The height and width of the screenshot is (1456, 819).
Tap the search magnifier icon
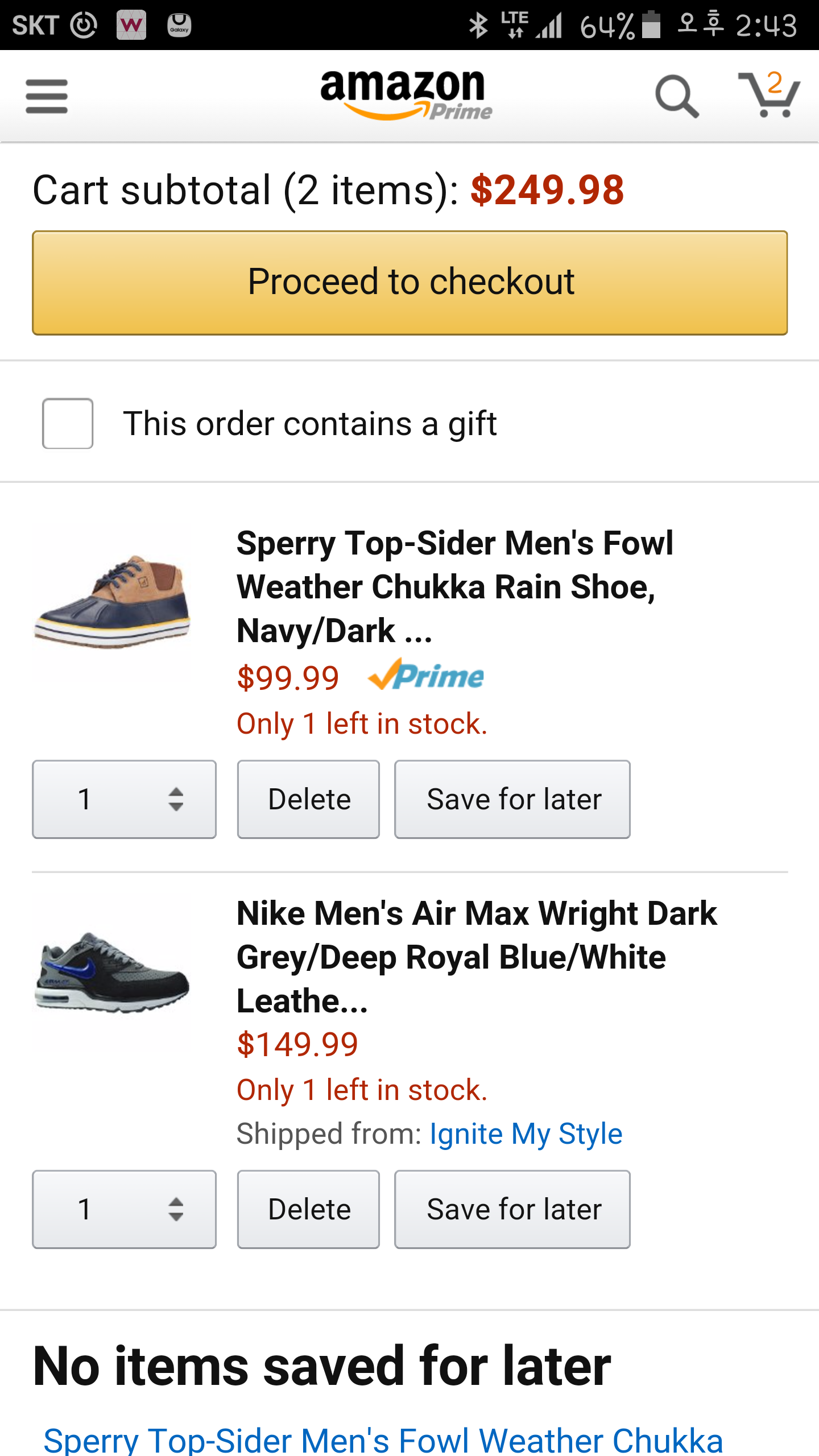(676, 96)
